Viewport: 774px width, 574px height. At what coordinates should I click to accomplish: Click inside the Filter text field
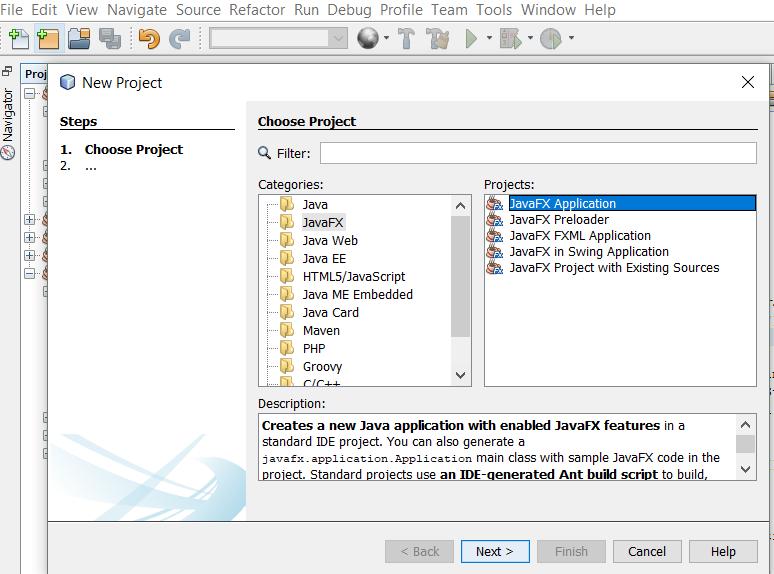coord(538,153)
